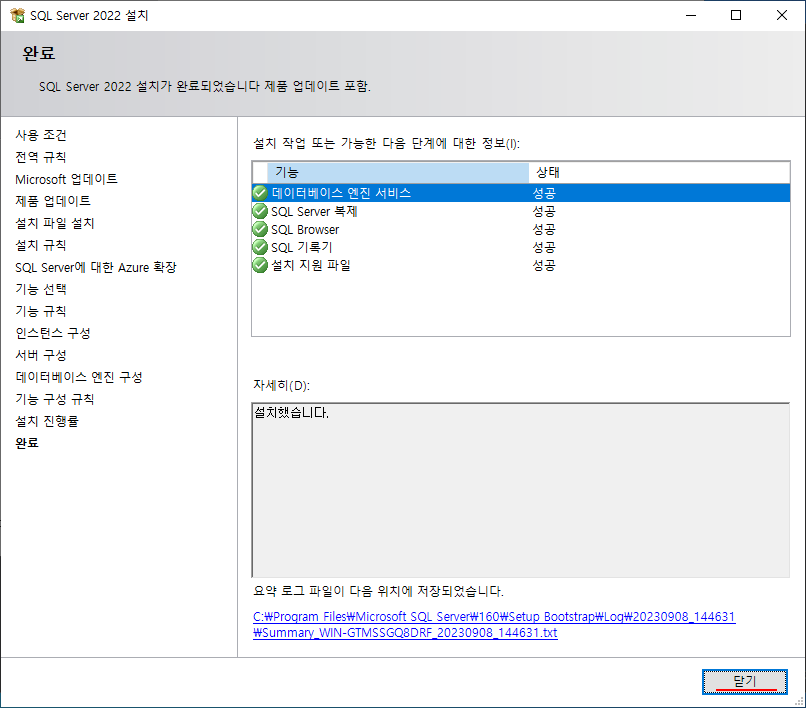Click the 사용 조건 step in sidebar
The image size is (806, 708).
pyautogui.click(x=41, y=135)
